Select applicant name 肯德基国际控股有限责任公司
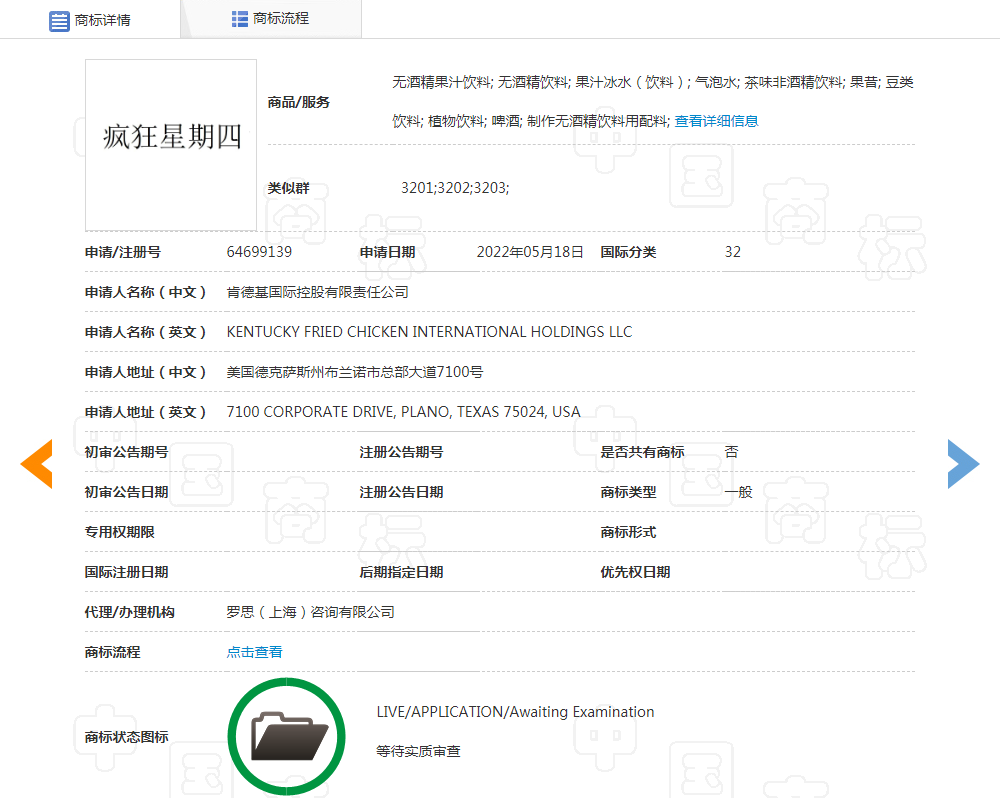Screen dimensions: 1000x798 pyautogui.click(x=318, y=292)
